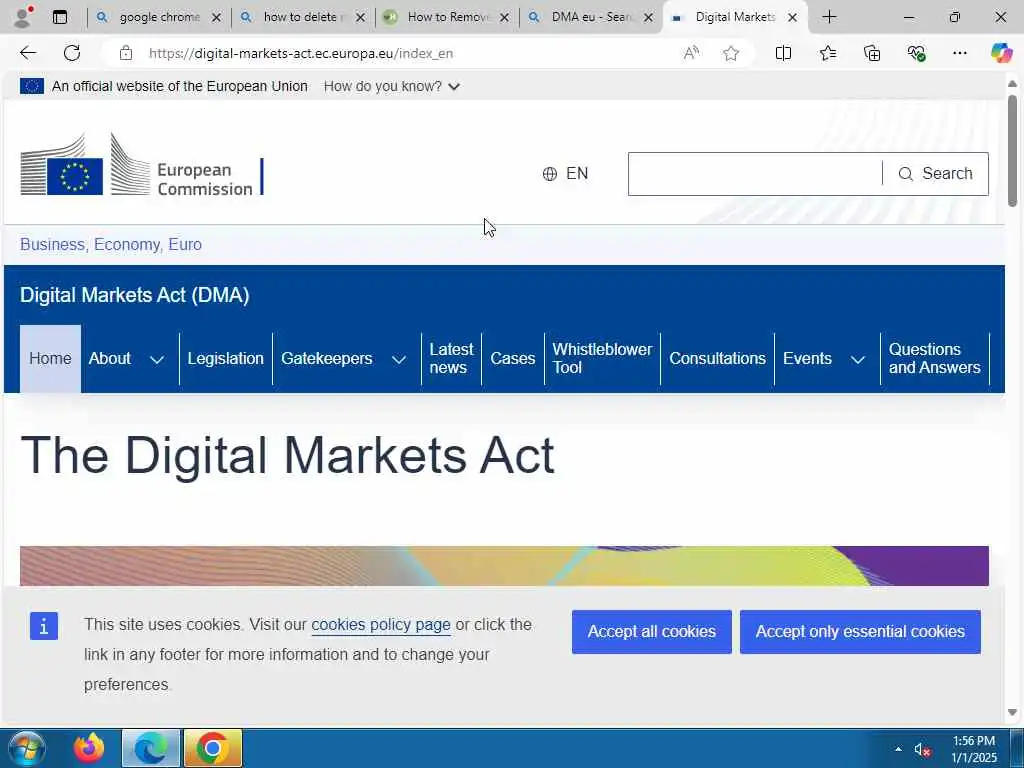
Task: Click 'Digital Markets Act (DMA)' site title
Action: [135, 295]
